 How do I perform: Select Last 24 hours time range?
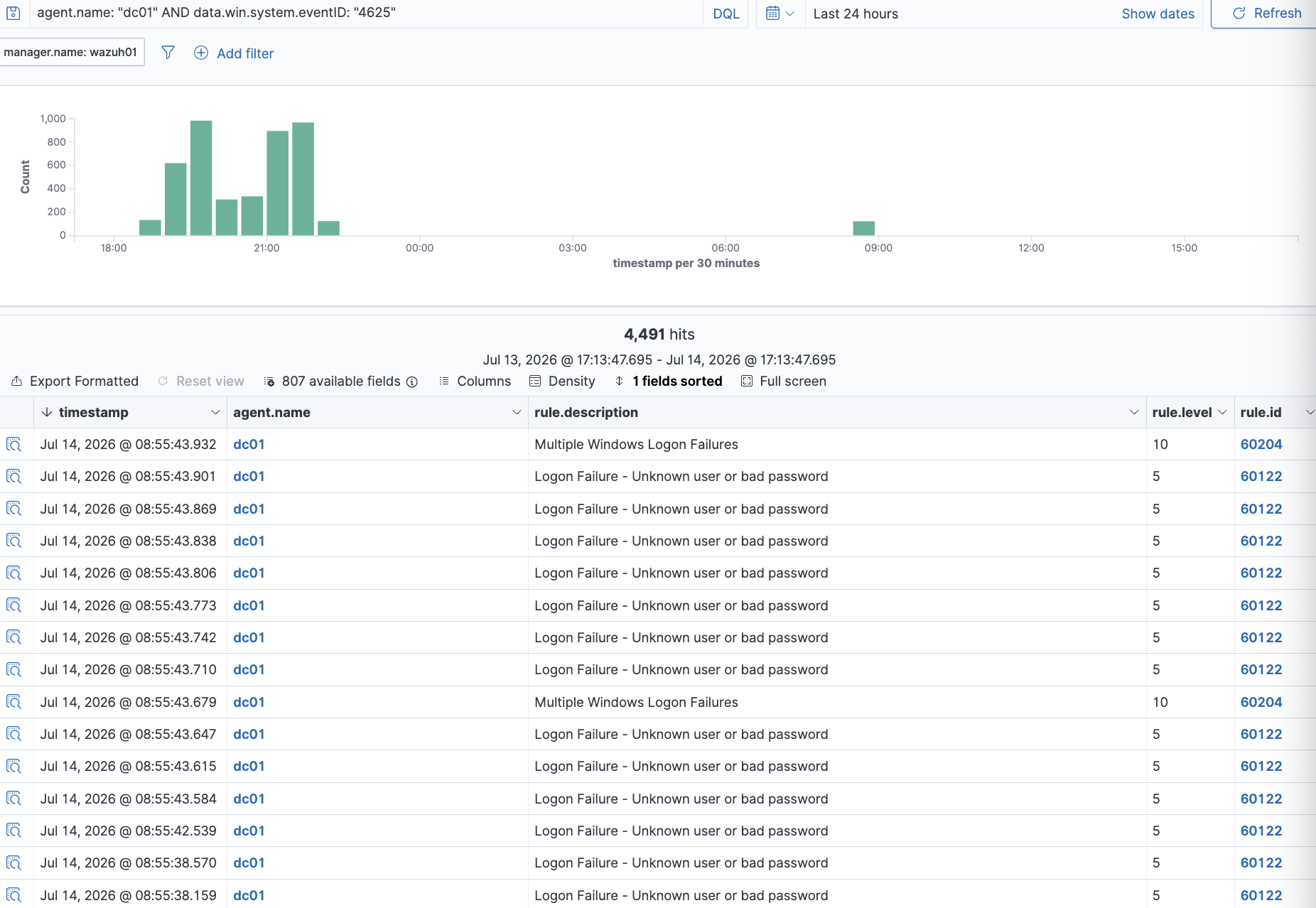(x=856, y=13)
